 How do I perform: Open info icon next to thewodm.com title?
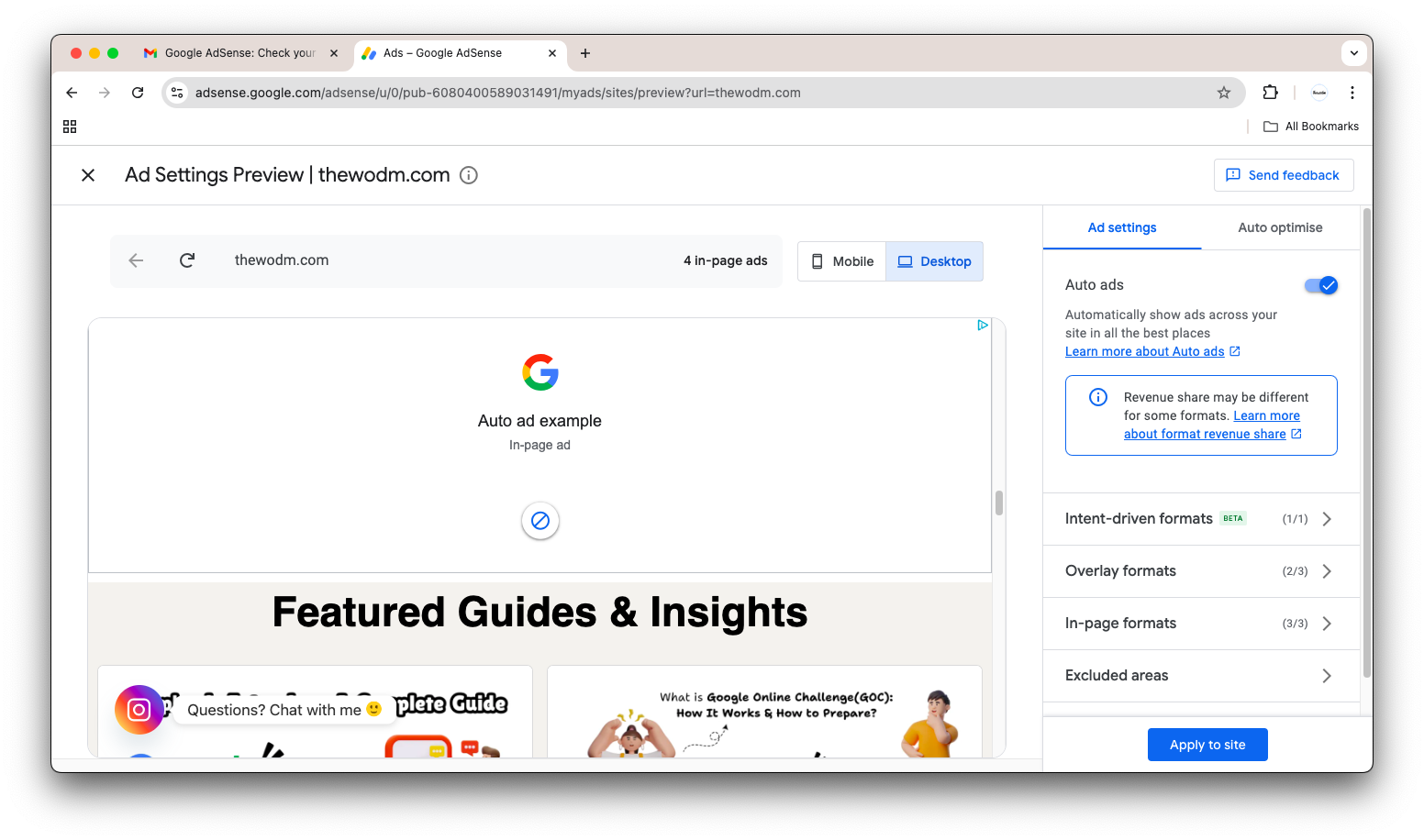[469, 175]
